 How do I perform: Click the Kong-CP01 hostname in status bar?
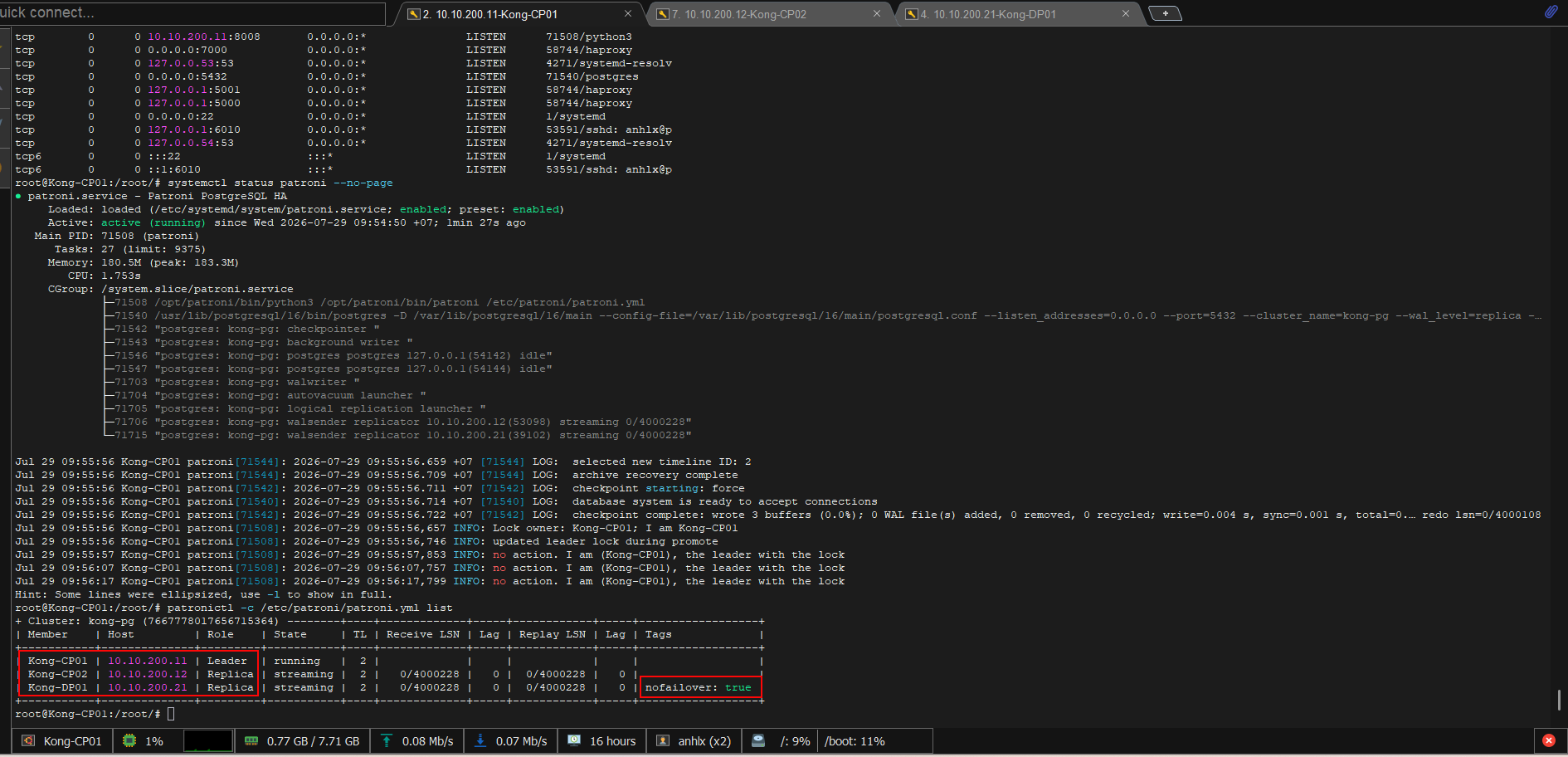(x=72, y=741)
